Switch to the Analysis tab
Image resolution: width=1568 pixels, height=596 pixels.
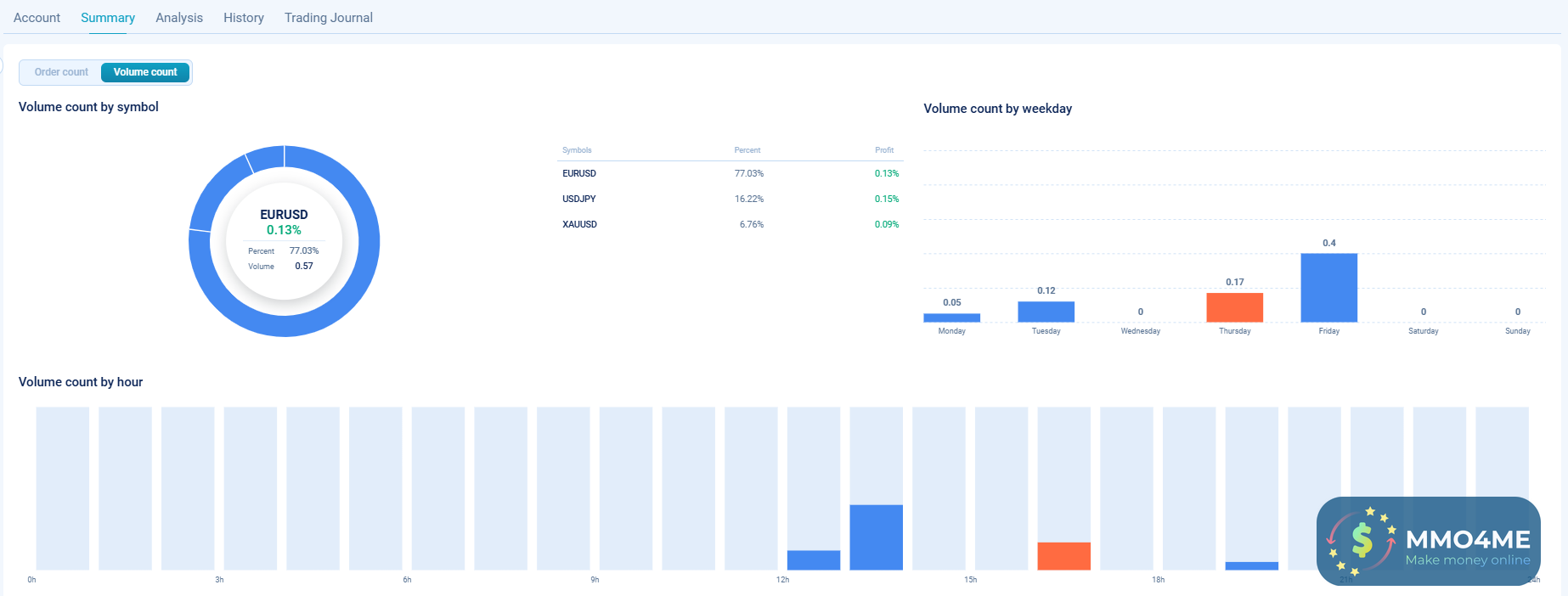[179, 18]
